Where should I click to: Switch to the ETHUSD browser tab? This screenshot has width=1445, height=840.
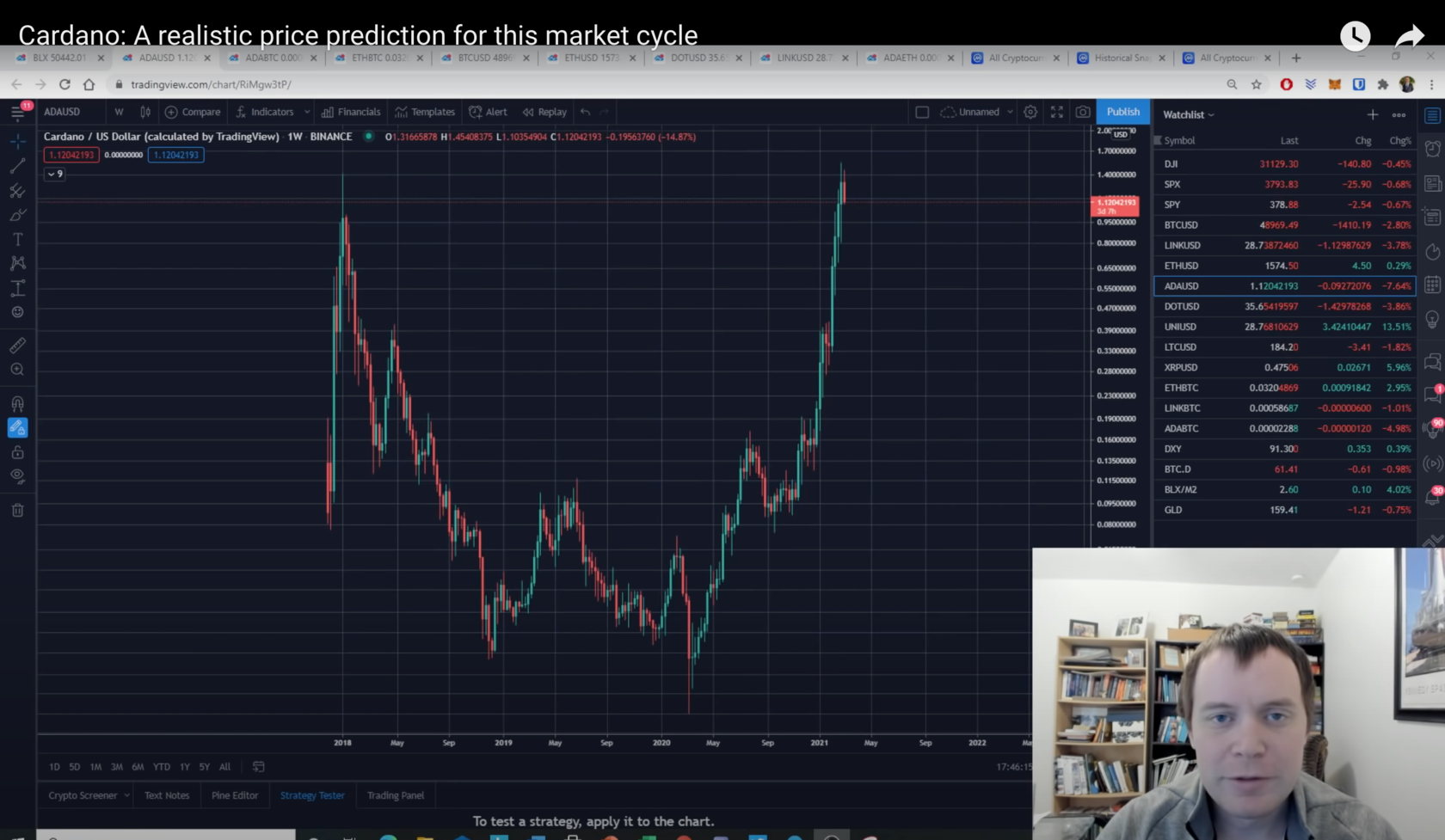[x=591, y=58]
